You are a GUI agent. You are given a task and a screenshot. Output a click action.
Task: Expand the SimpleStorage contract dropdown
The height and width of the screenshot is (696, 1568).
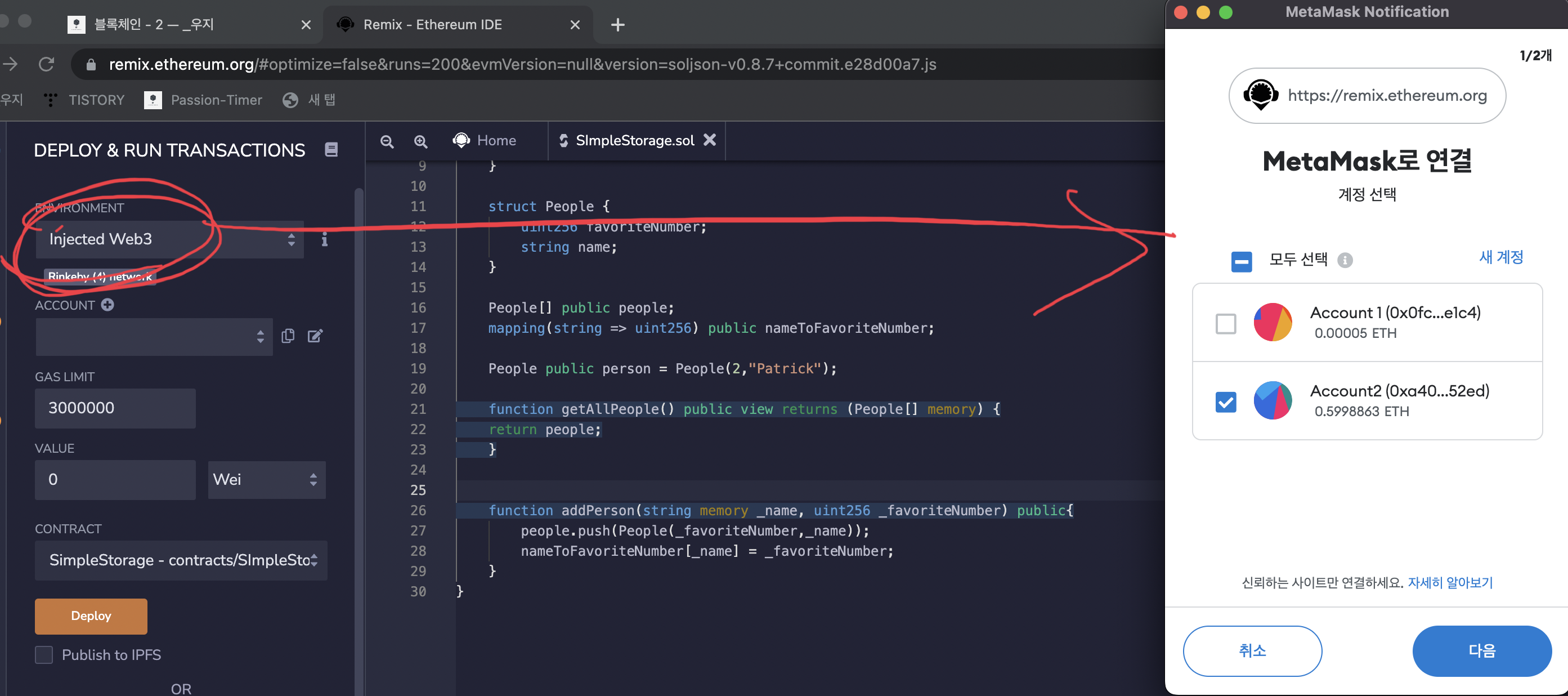[181, 560]
